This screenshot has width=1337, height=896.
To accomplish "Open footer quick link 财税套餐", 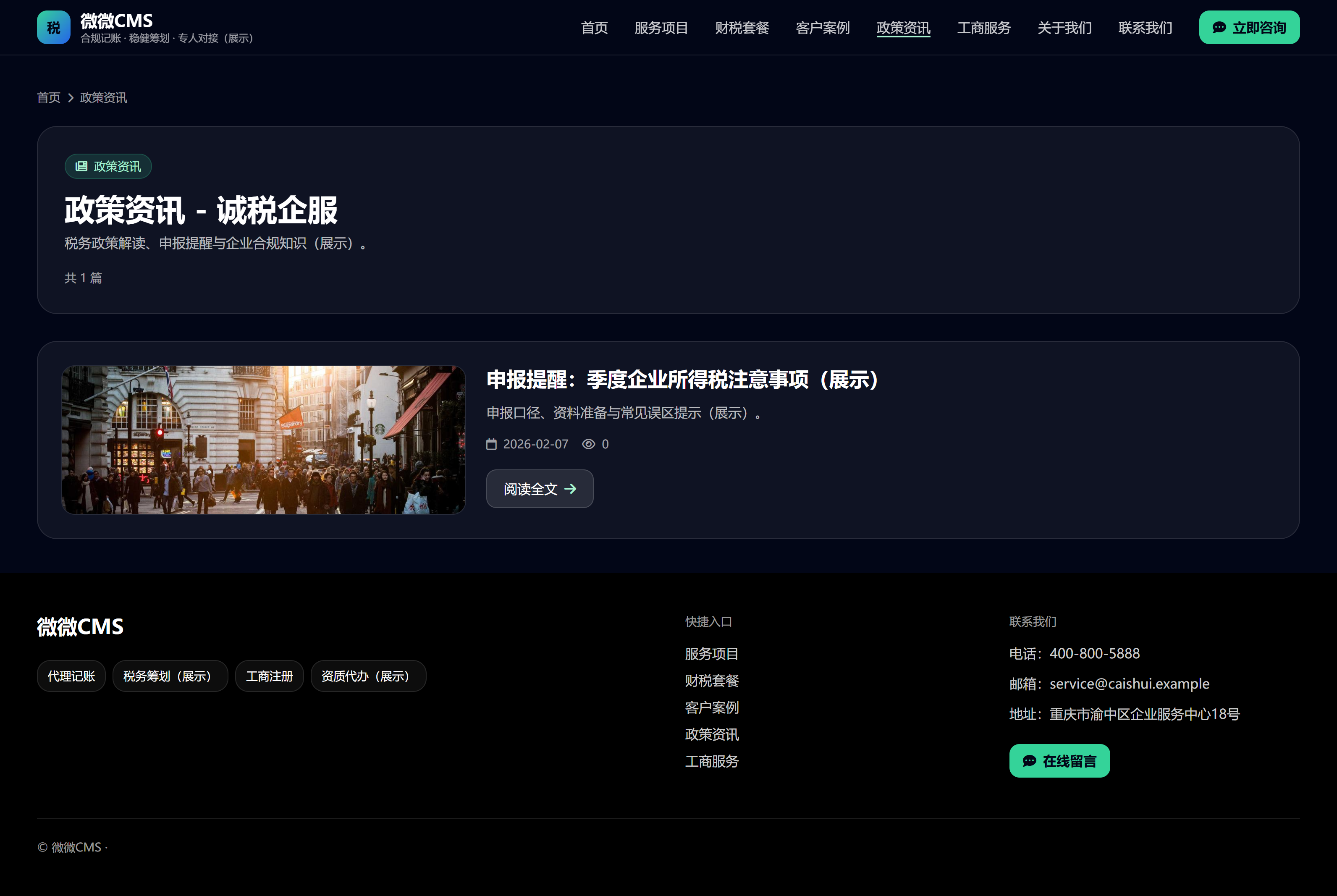I will (x=711, y=681).
